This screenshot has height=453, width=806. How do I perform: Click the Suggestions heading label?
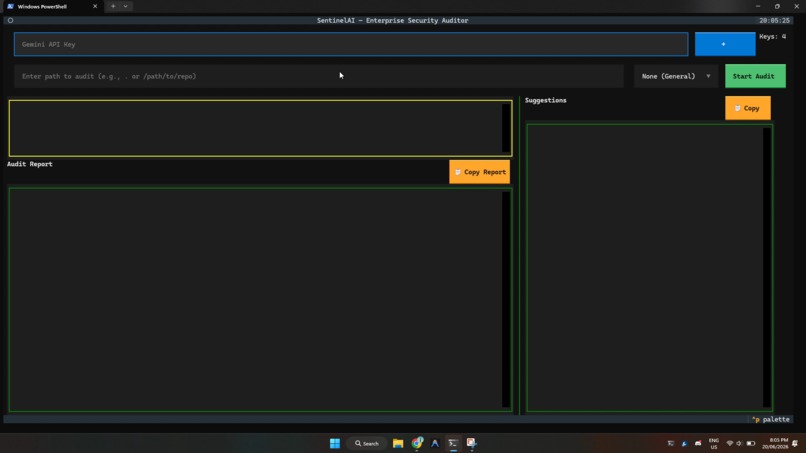545,100
